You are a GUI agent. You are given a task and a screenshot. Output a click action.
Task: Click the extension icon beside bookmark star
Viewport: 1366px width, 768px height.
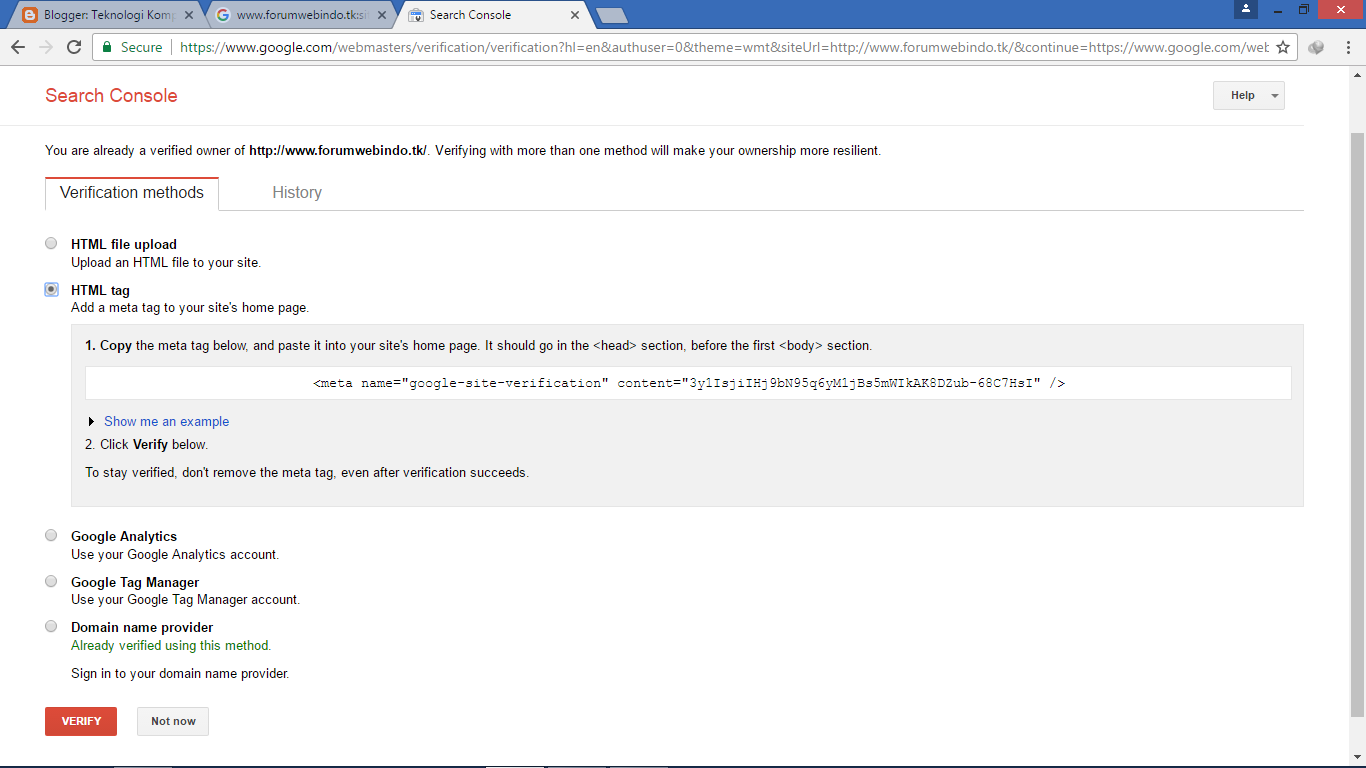click(x=1316, y=47)
